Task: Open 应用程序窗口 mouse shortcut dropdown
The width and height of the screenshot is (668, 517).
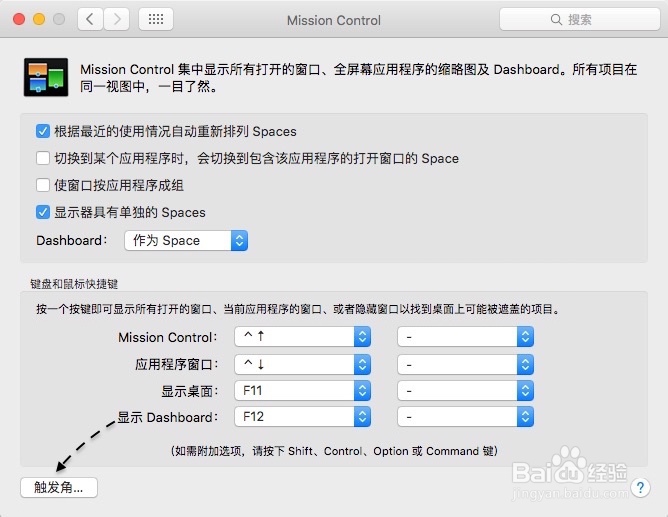Action: tap(466, 365)
